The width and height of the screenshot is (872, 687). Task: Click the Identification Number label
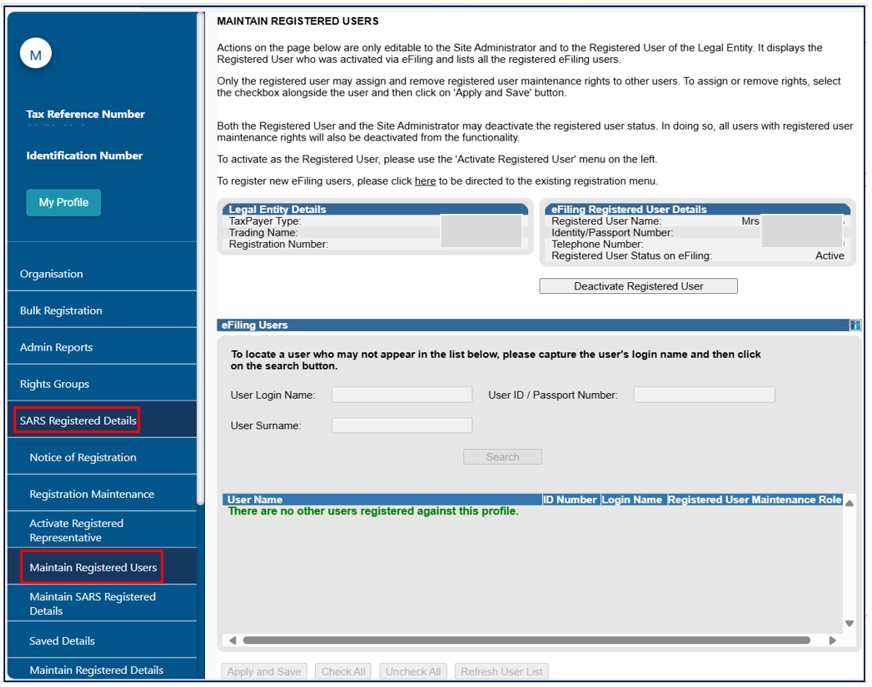coord(85,156)
